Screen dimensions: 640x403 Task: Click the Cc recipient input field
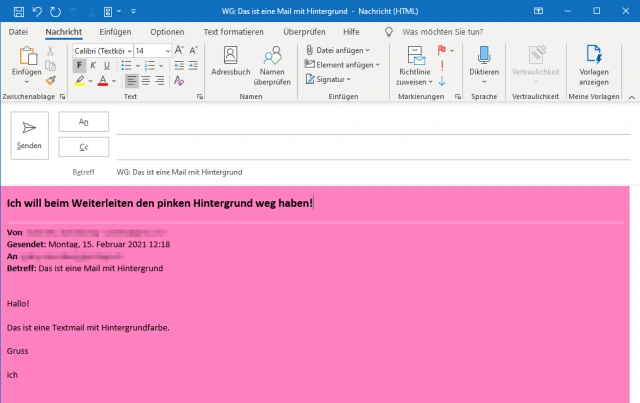point(370,147)
